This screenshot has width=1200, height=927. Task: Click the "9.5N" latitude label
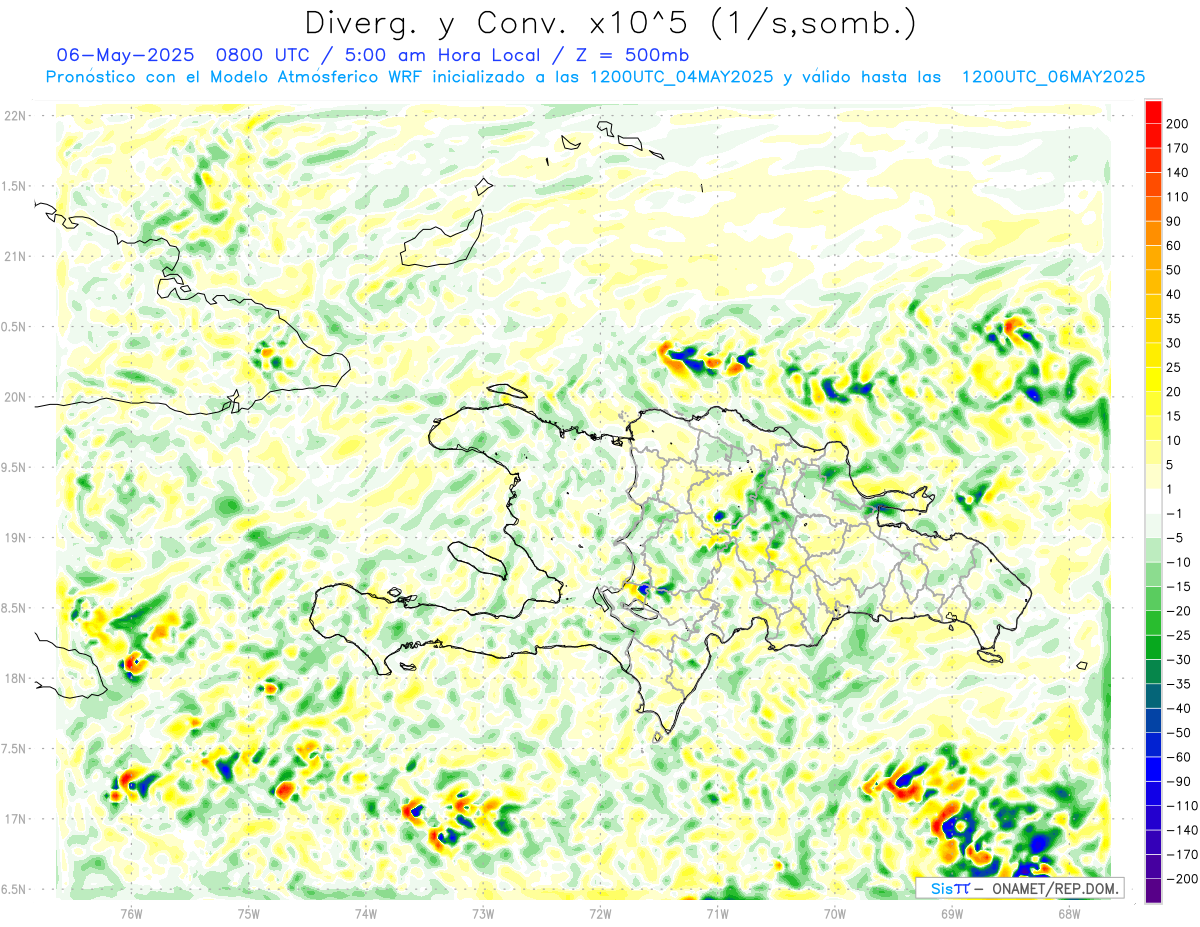[x=13, y=467]
